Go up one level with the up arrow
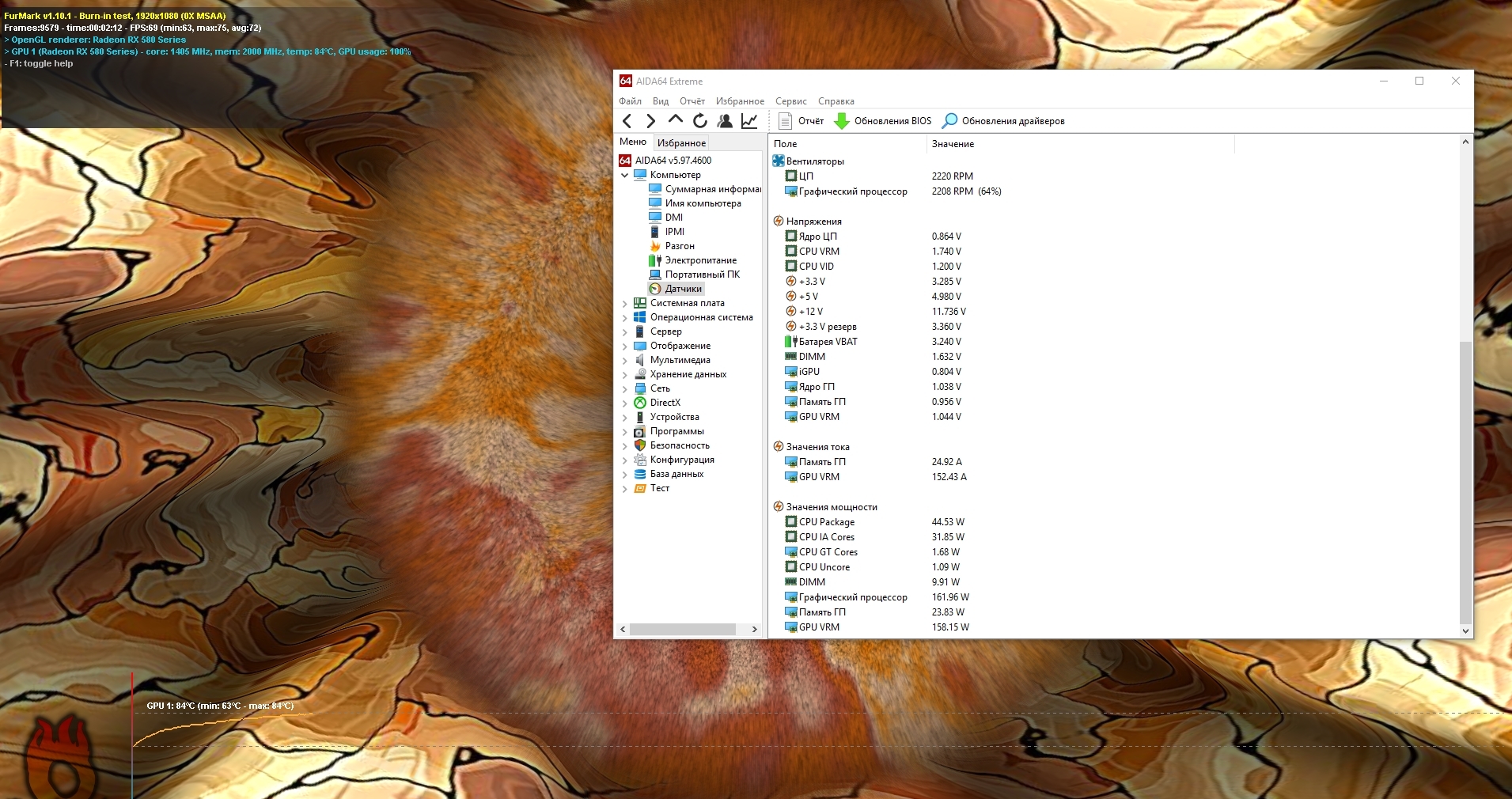Screen dimensions: 1512x799 point(675,120)
